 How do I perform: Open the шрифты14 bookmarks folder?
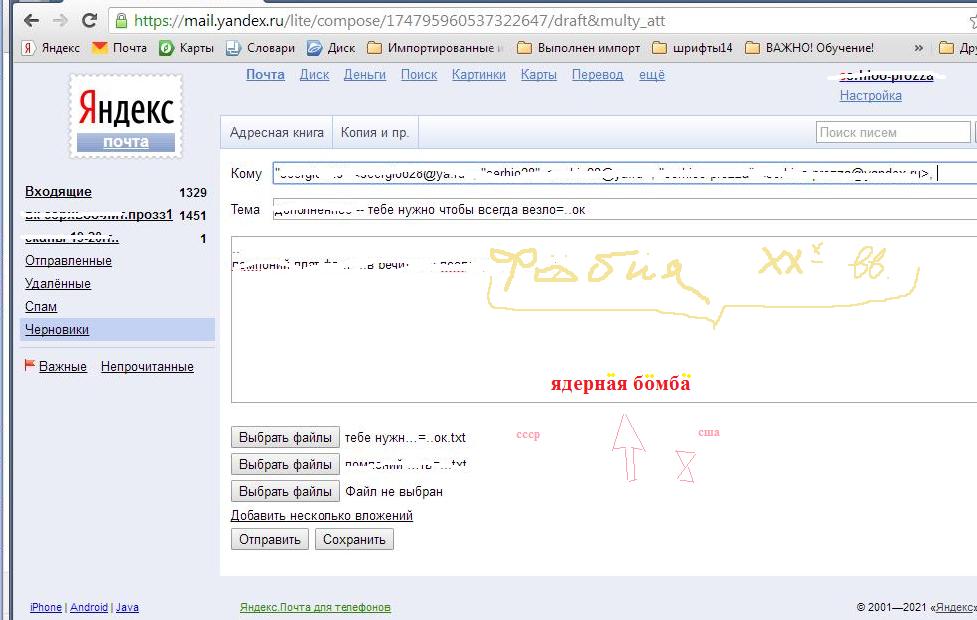(x=692, y=47)
